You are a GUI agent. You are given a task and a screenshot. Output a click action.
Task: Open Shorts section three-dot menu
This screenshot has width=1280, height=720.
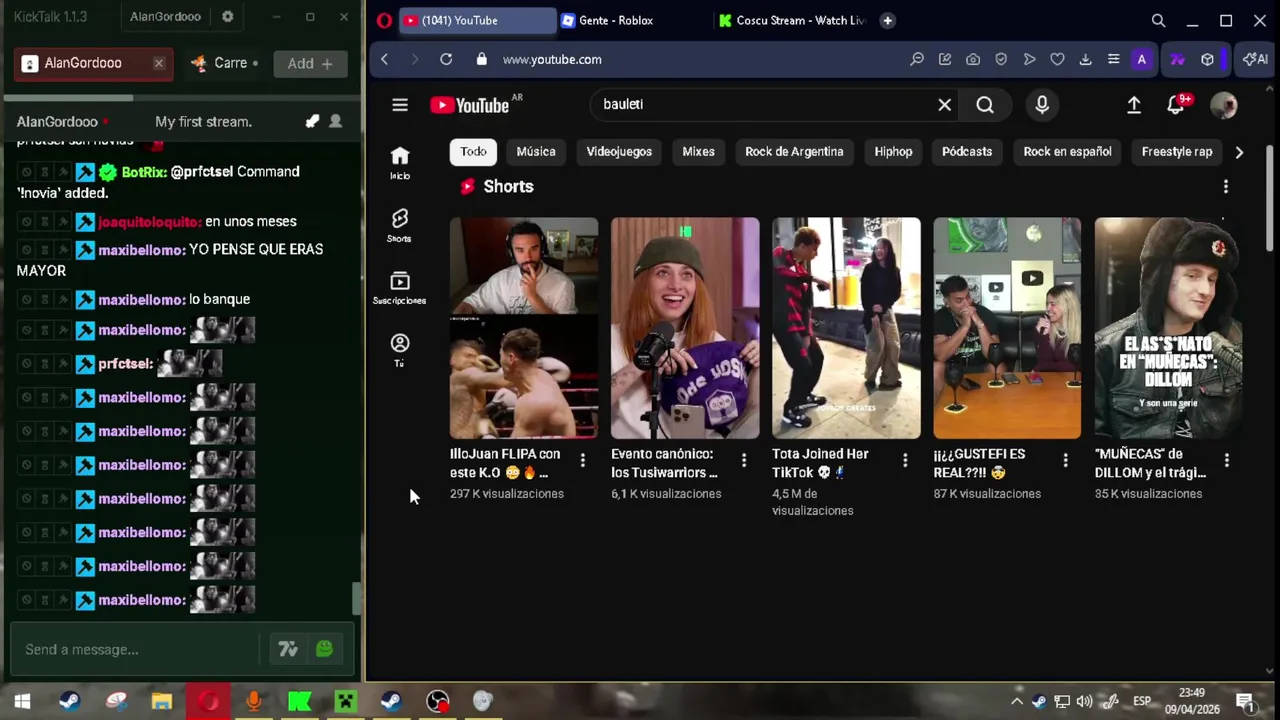tap(1225, 187)
